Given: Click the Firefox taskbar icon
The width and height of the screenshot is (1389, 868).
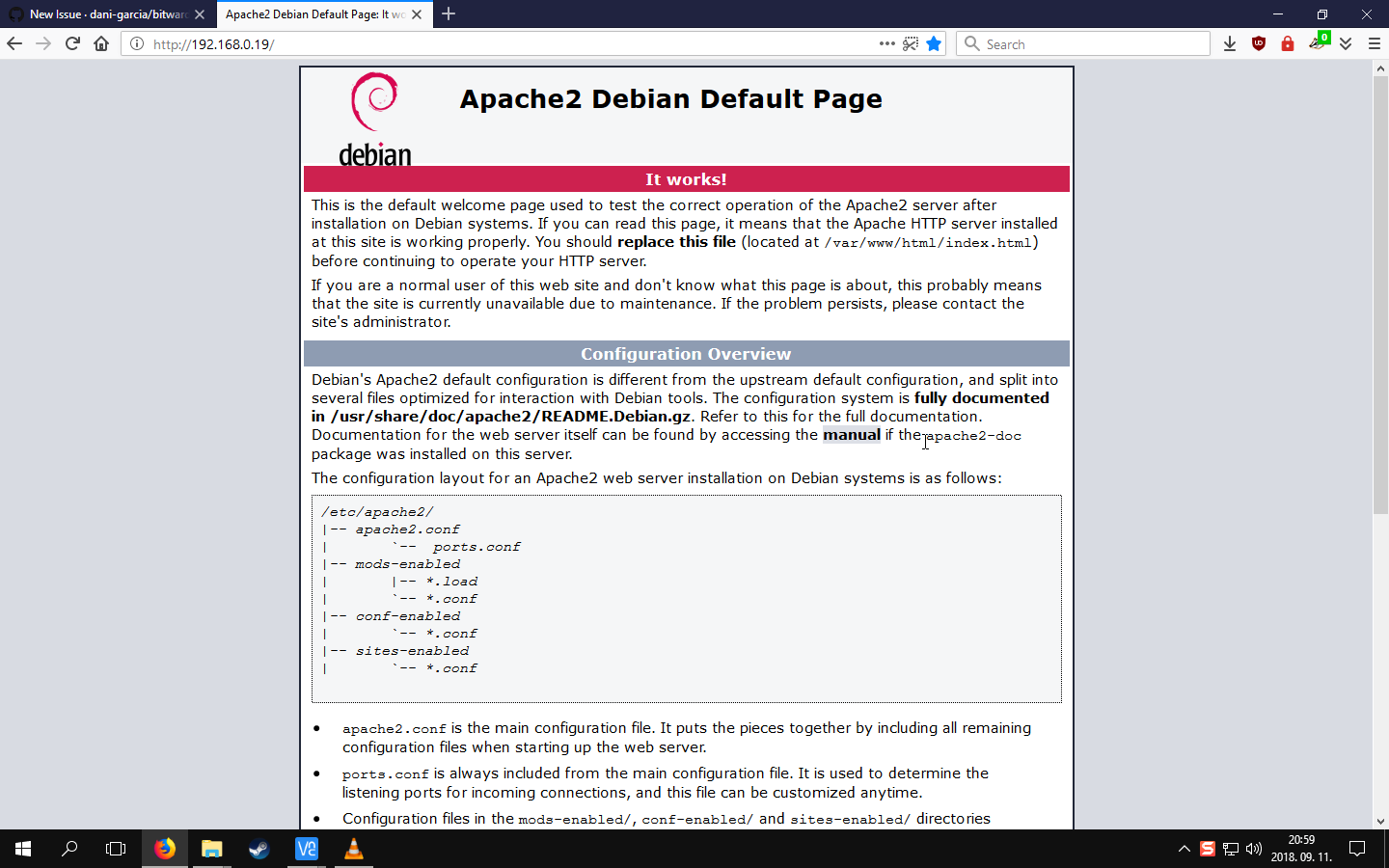Looking at the screenshot, I should (165, 849).
